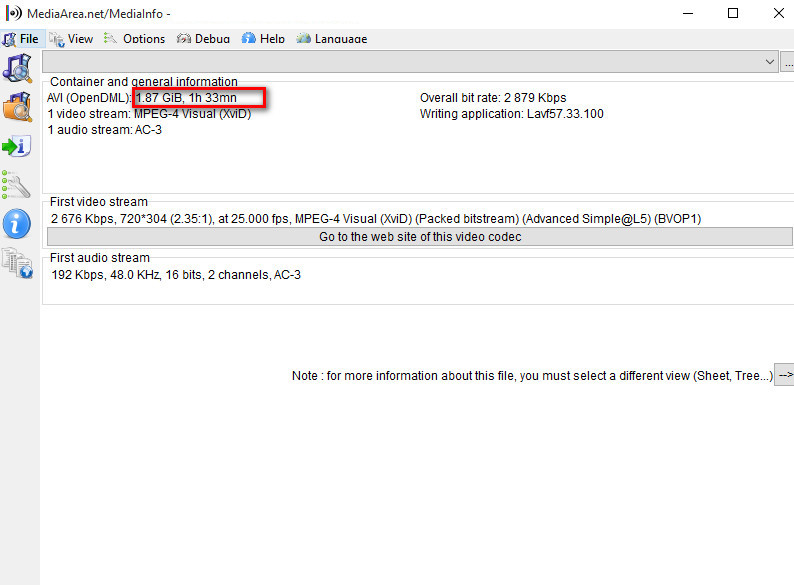Viewport: 794px width, 585px height.
Task: Click the MediaInfo title bar app icon
Action: 14,13
